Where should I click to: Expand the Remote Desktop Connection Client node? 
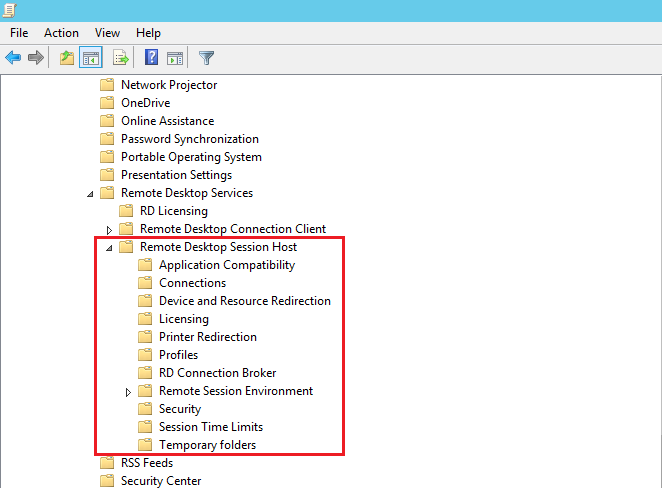(x=109, y=230)
